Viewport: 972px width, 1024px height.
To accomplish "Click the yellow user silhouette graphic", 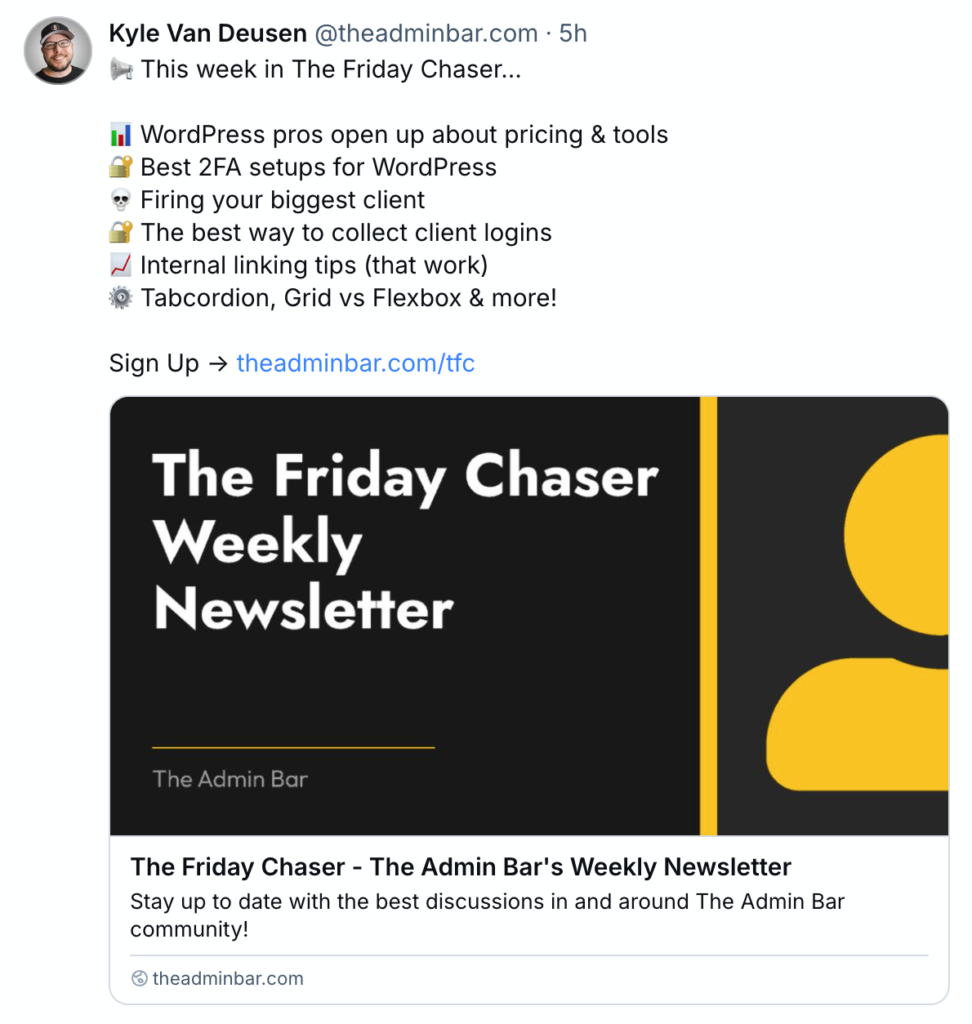I will 859,613.
